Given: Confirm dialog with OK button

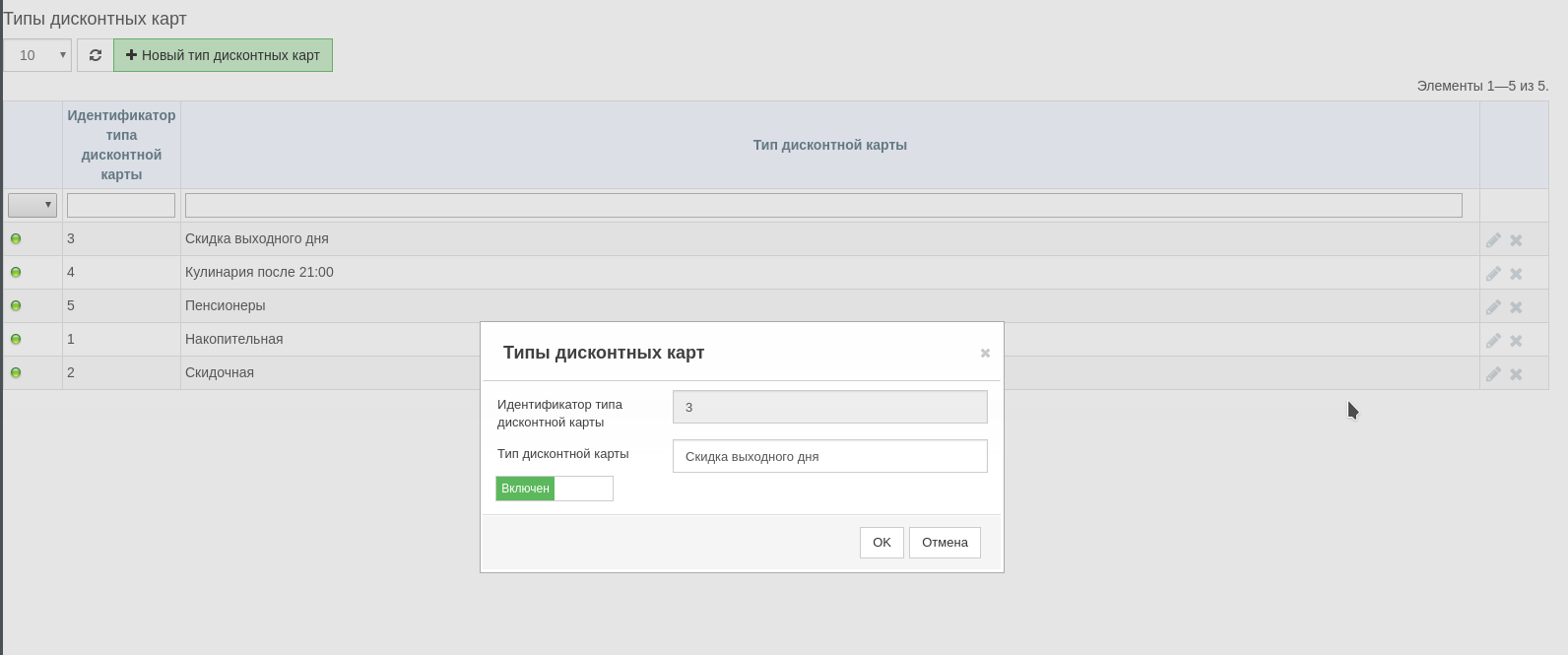Looking at the screenshot, I should [882, 543].
